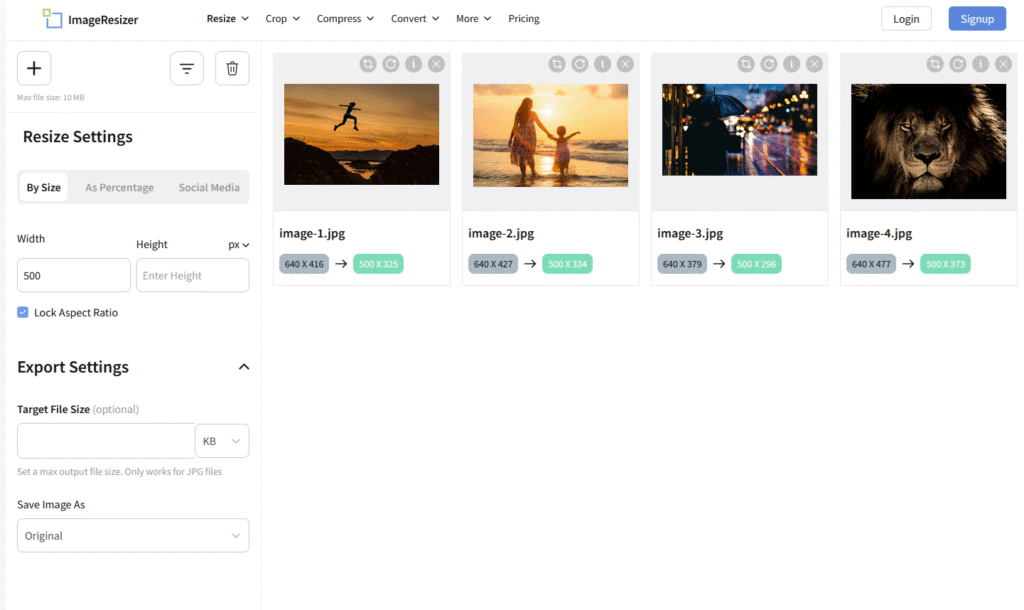View info for image-3.jpg via info icon
1024x610 pixels.
click(x=791, y=63)
